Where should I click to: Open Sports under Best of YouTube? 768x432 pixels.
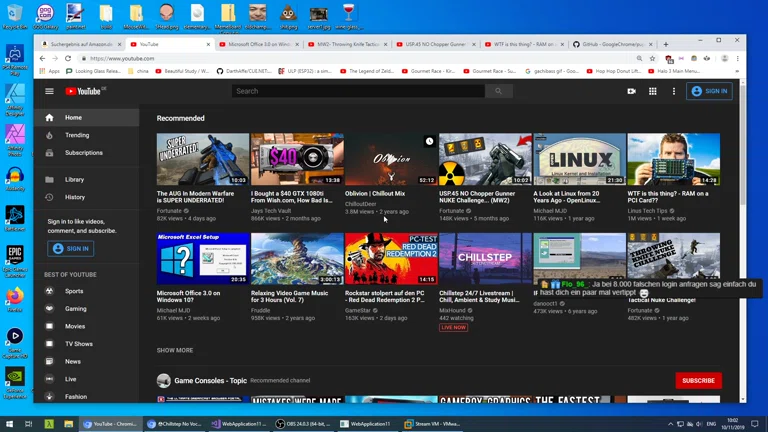(87, 291)
